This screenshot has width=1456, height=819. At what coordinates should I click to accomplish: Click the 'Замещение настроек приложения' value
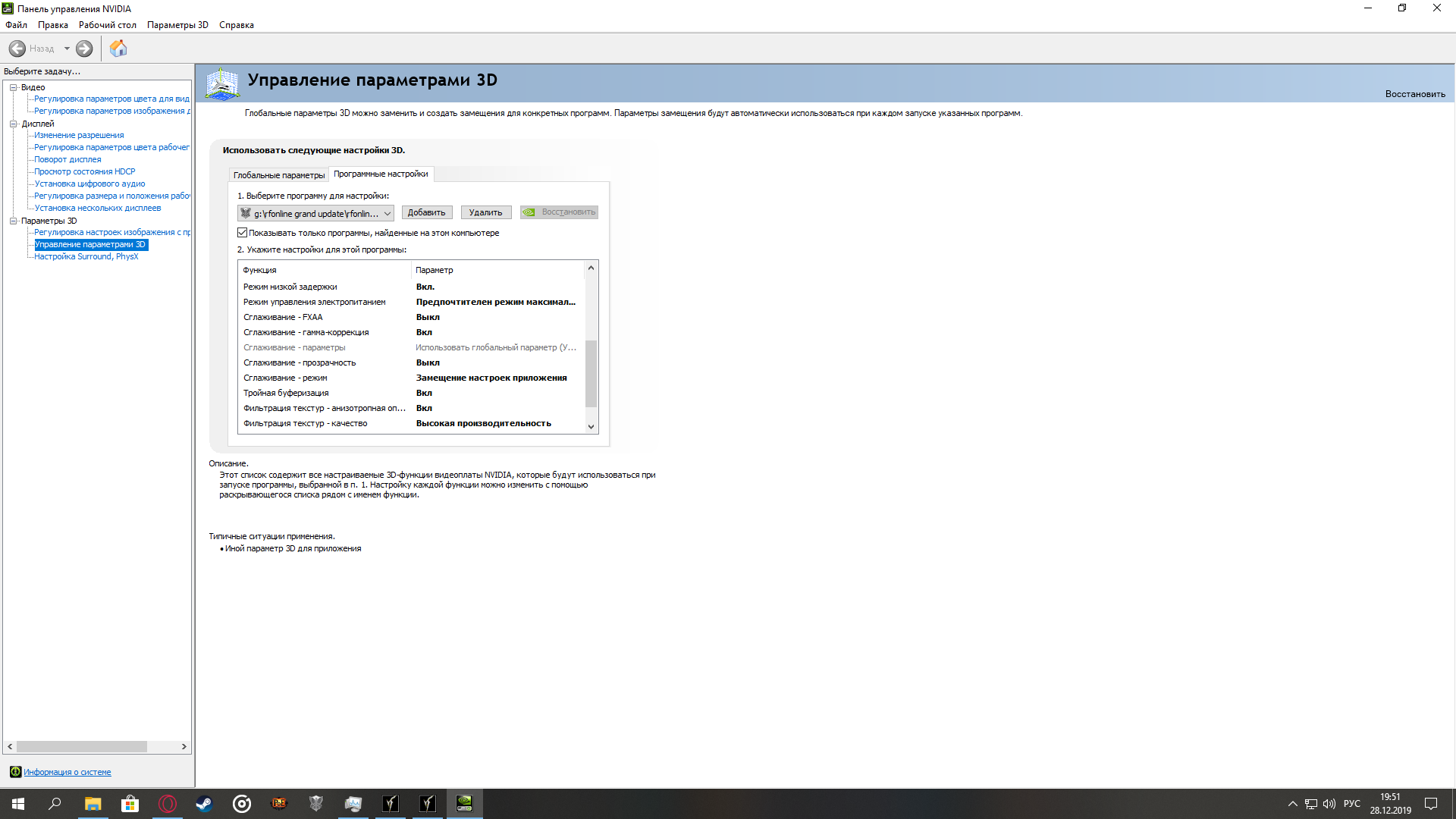491,378
